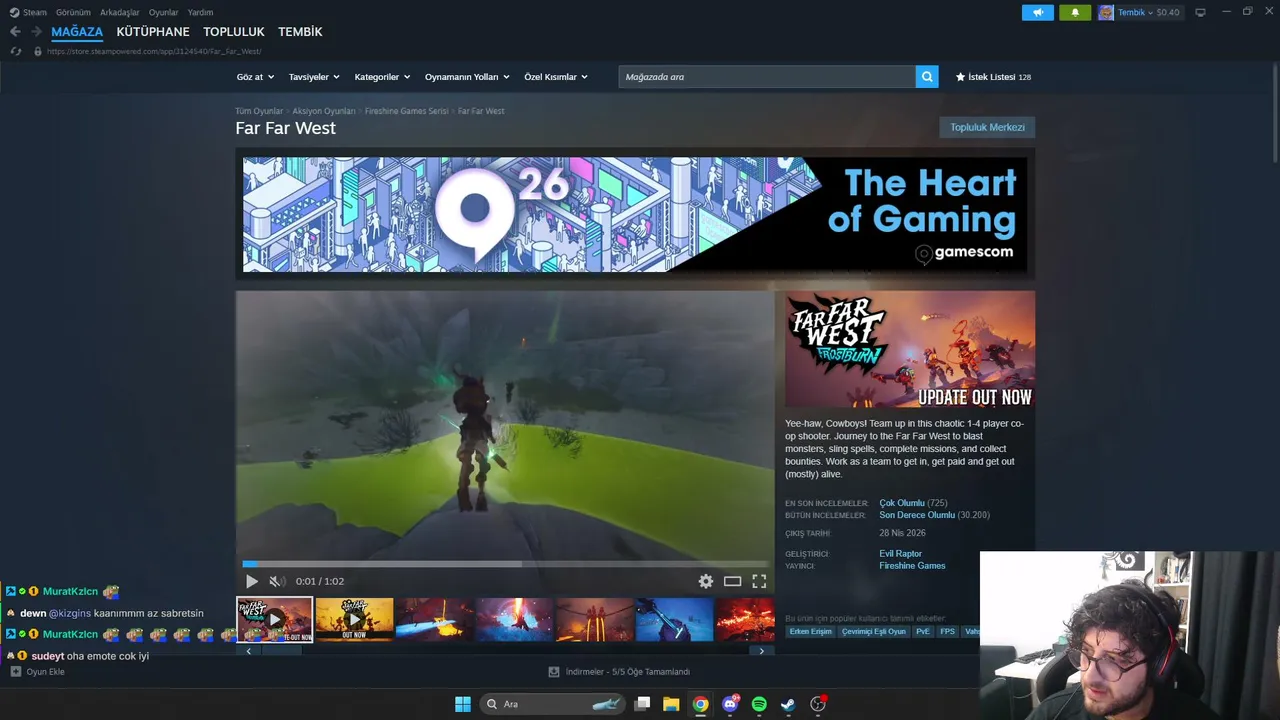Open the Yardım menu
The width and height of the screenshot is (1280, 720).
click(201, 12)
